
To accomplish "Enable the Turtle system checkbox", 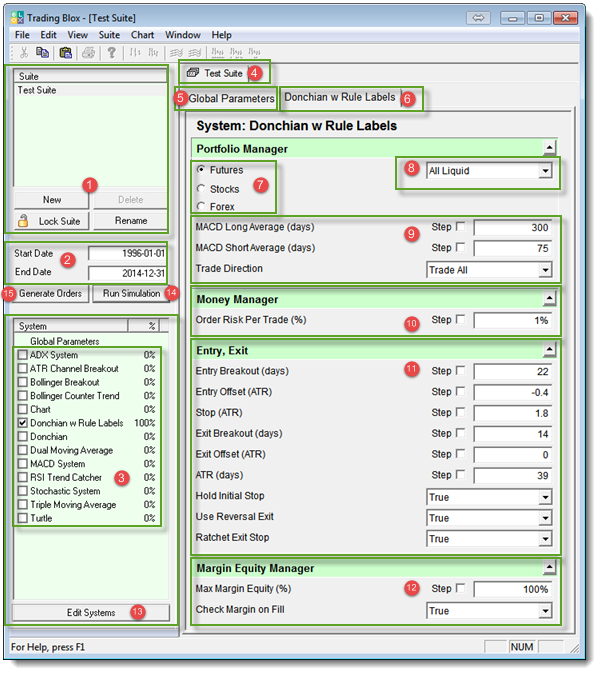I will pos(22,518).
